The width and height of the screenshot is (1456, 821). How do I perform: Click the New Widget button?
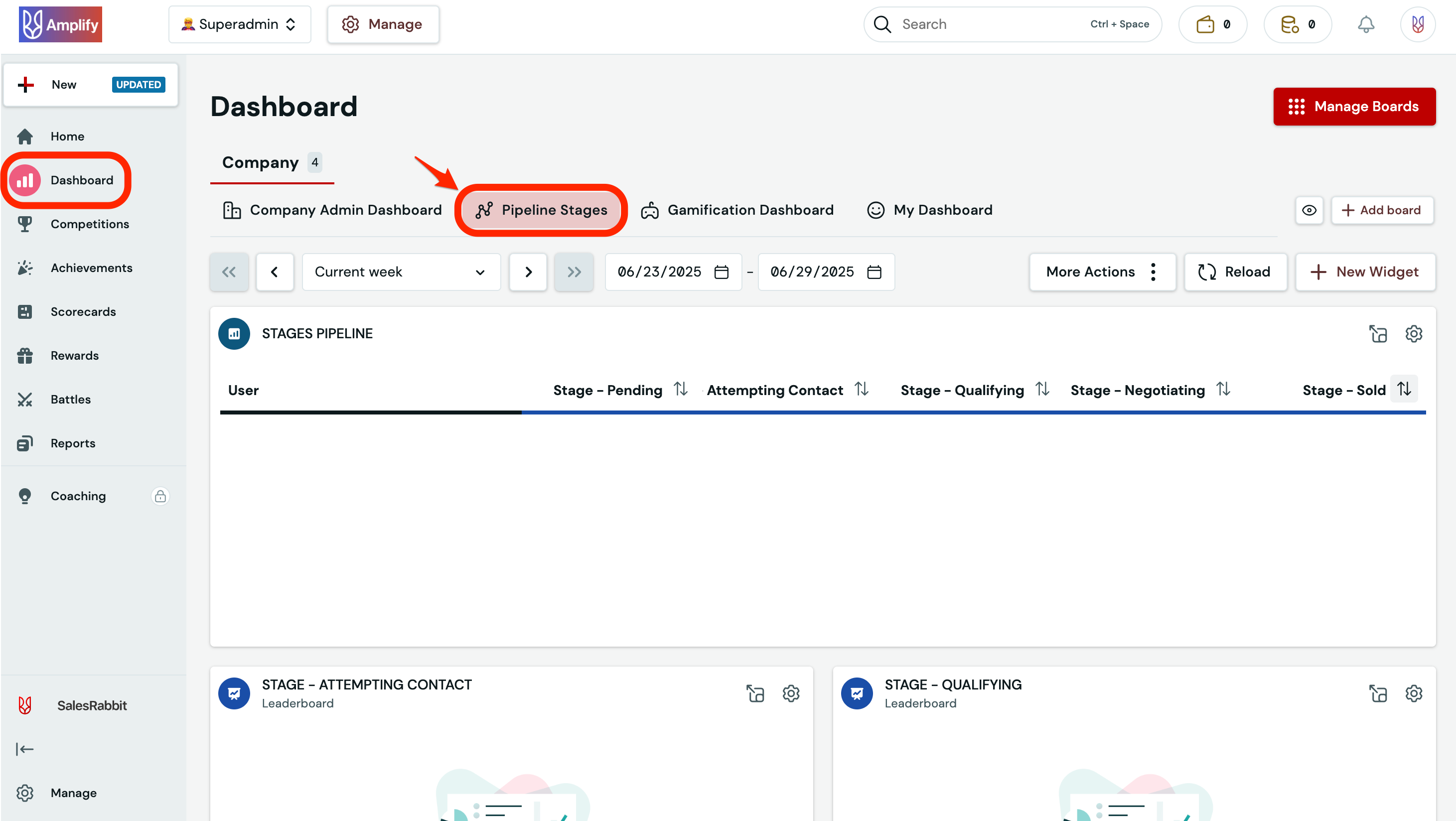(1364, 272)
